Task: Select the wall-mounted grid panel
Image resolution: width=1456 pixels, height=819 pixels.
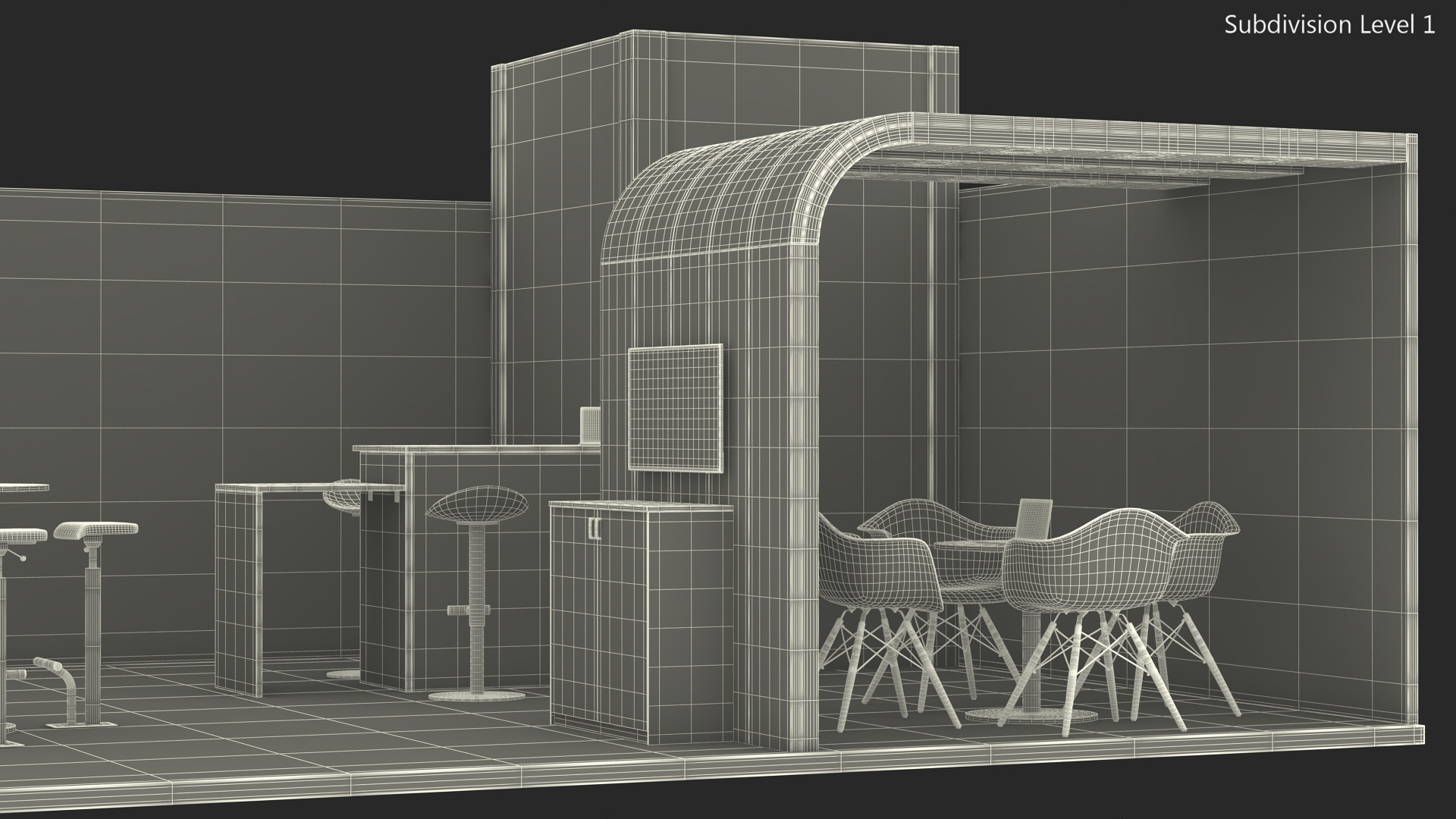Action: [x=676, y=407]
